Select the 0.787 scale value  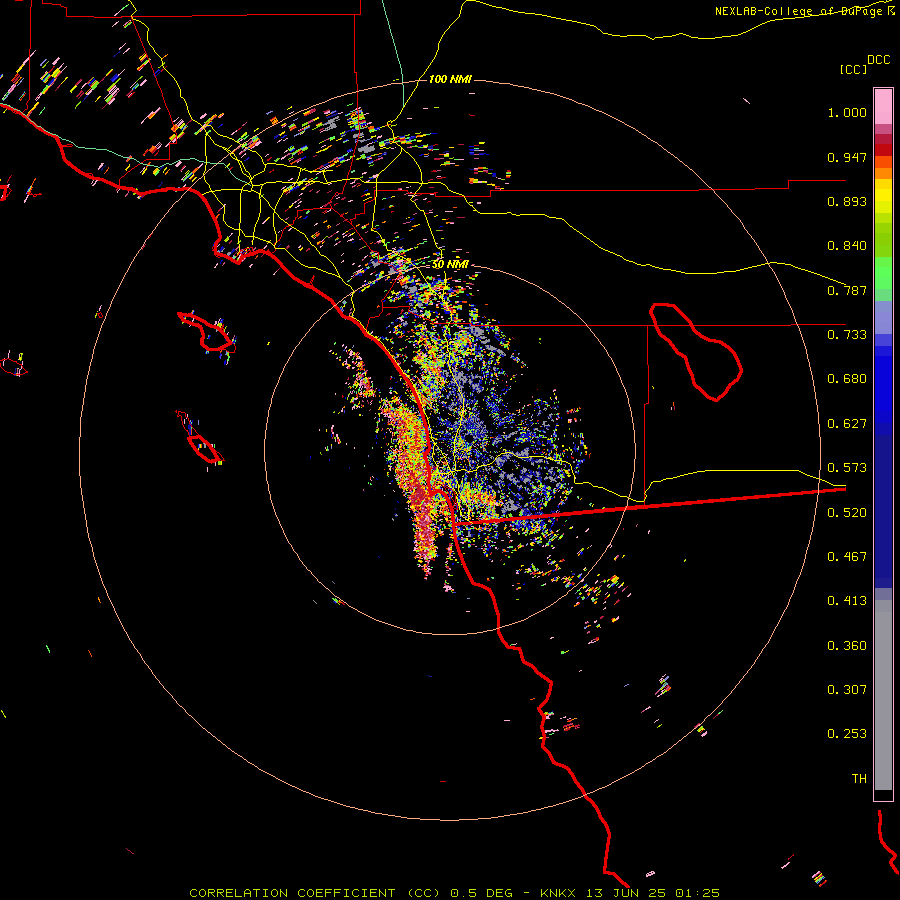tap(847, 290)
